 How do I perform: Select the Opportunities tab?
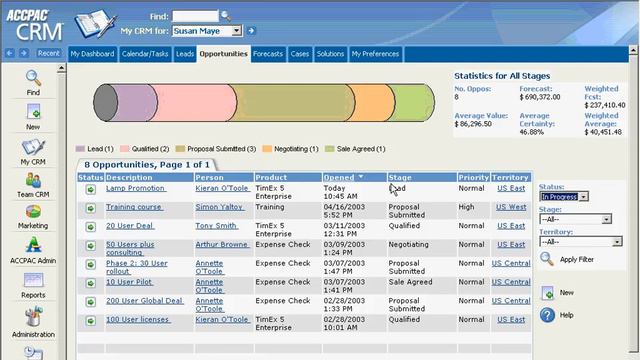click(224, 54)
